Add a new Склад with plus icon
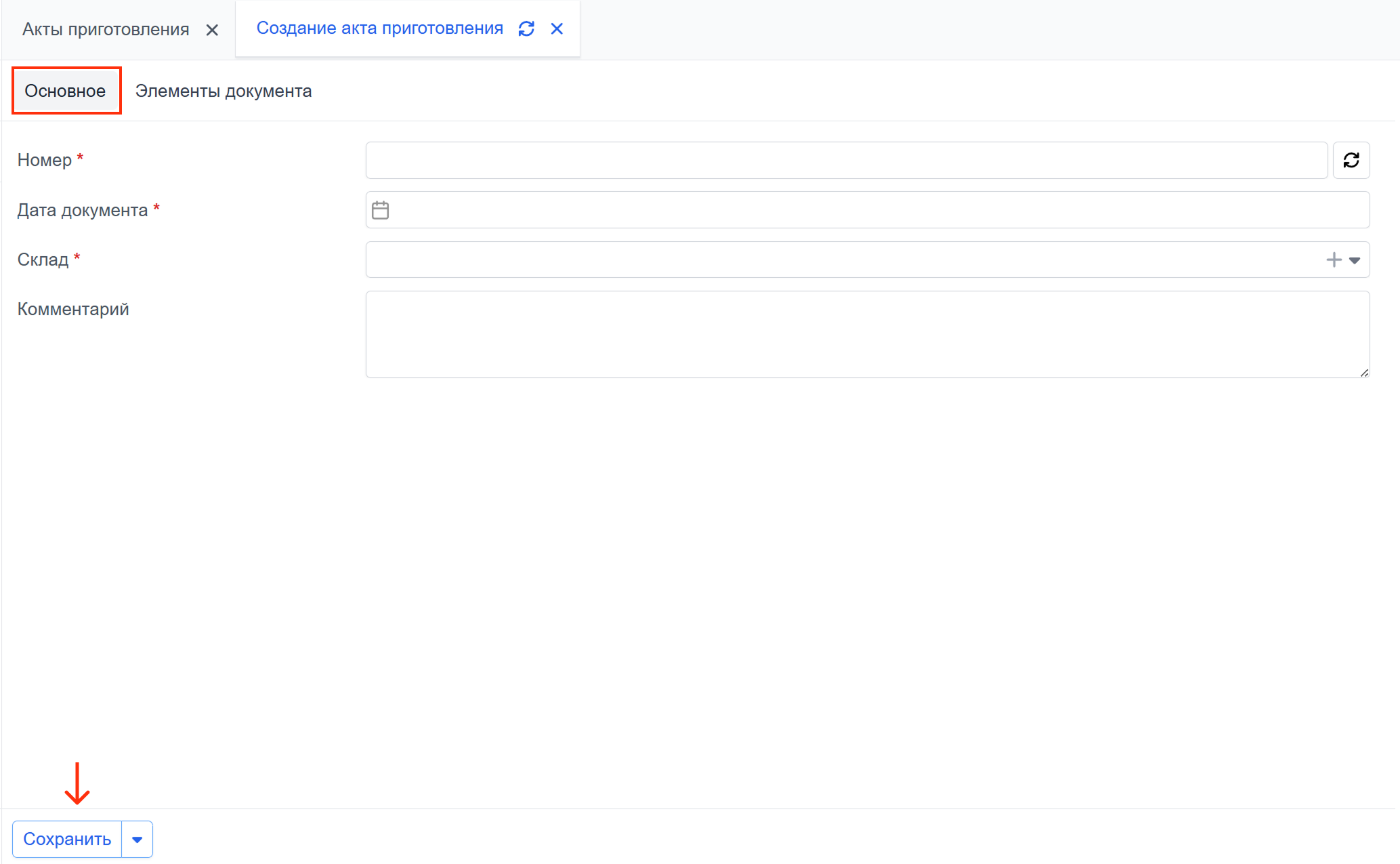Screen dimensions: 1400x864 1334,260
